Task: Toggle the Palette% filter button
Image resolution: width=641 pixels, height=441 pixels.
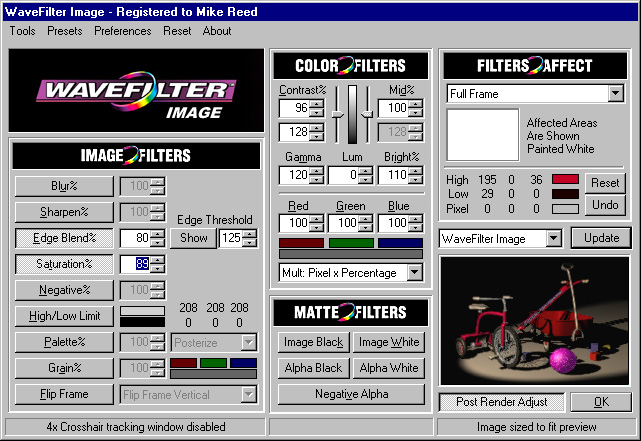Action: pos(64,342)
